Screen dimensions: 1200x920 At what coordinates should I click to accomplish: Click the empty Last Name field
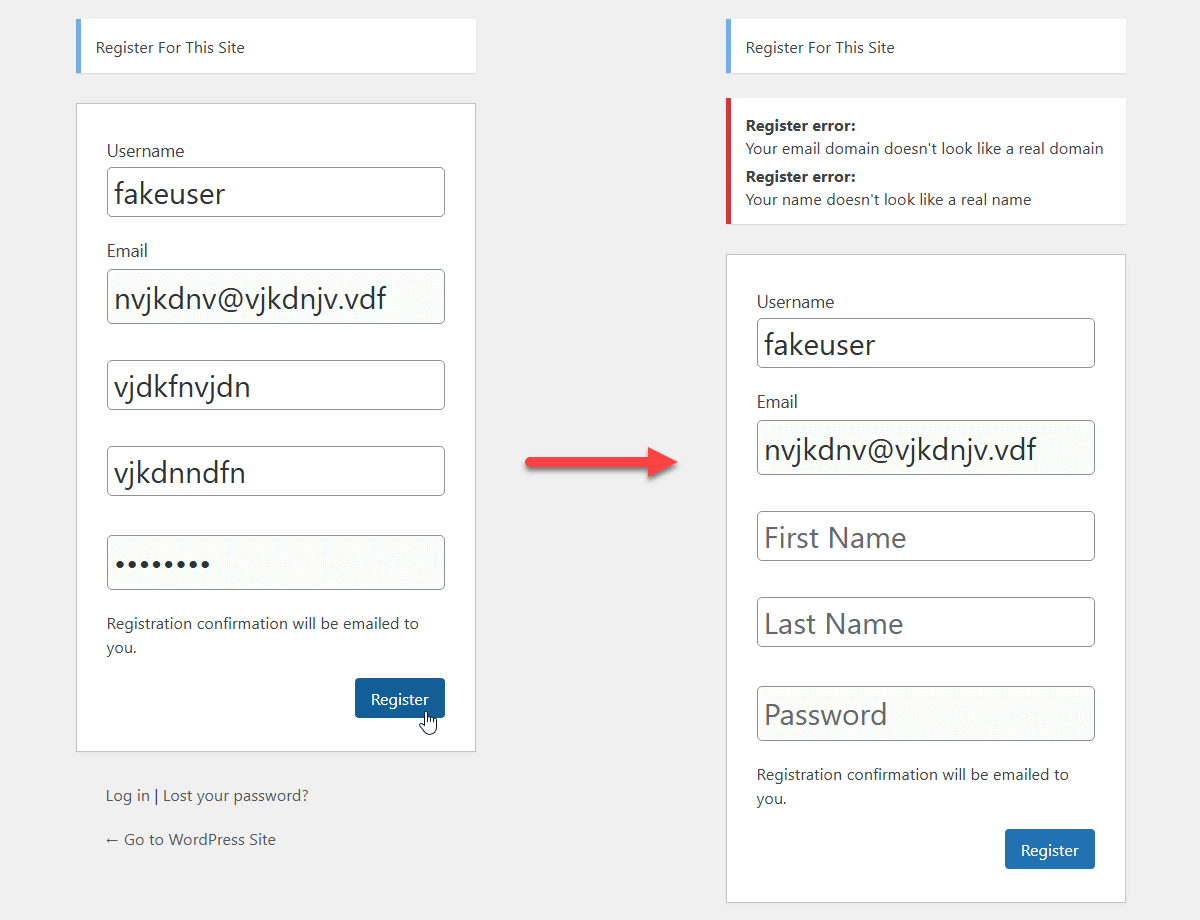pos(925,622)
